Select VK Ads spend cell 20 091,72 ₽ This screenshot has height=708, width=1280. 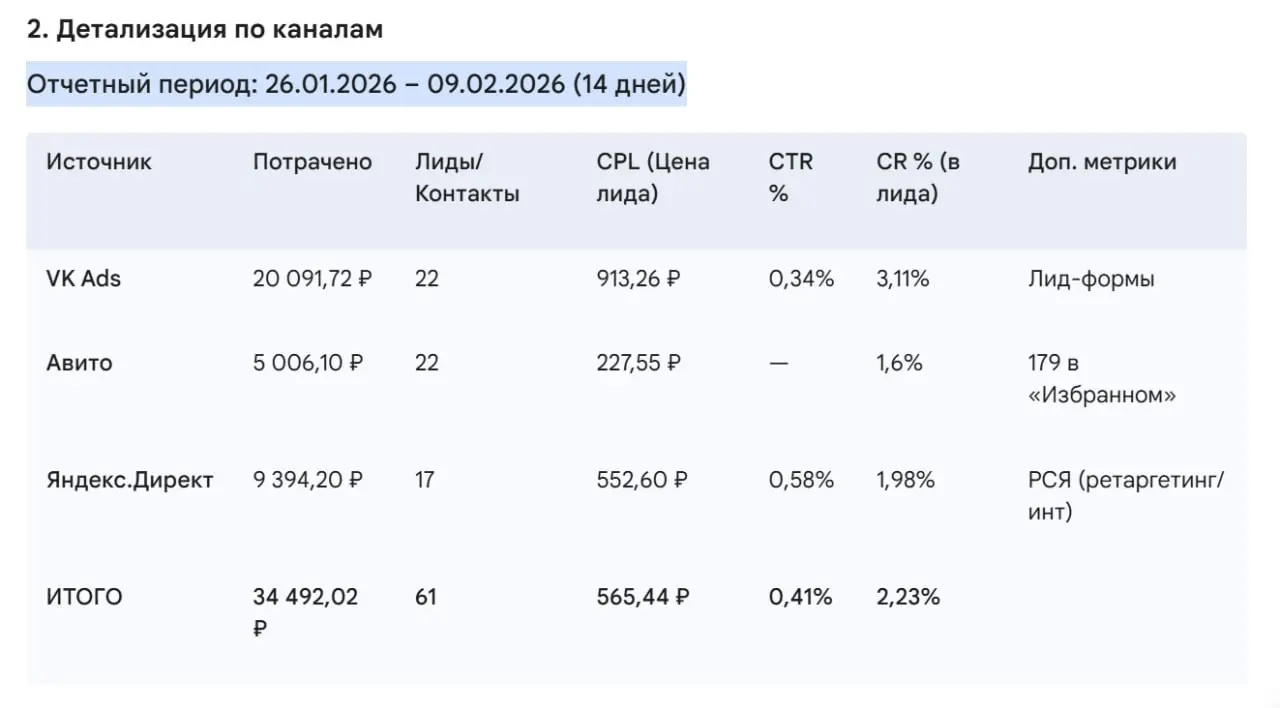click(x=312, y=279)
